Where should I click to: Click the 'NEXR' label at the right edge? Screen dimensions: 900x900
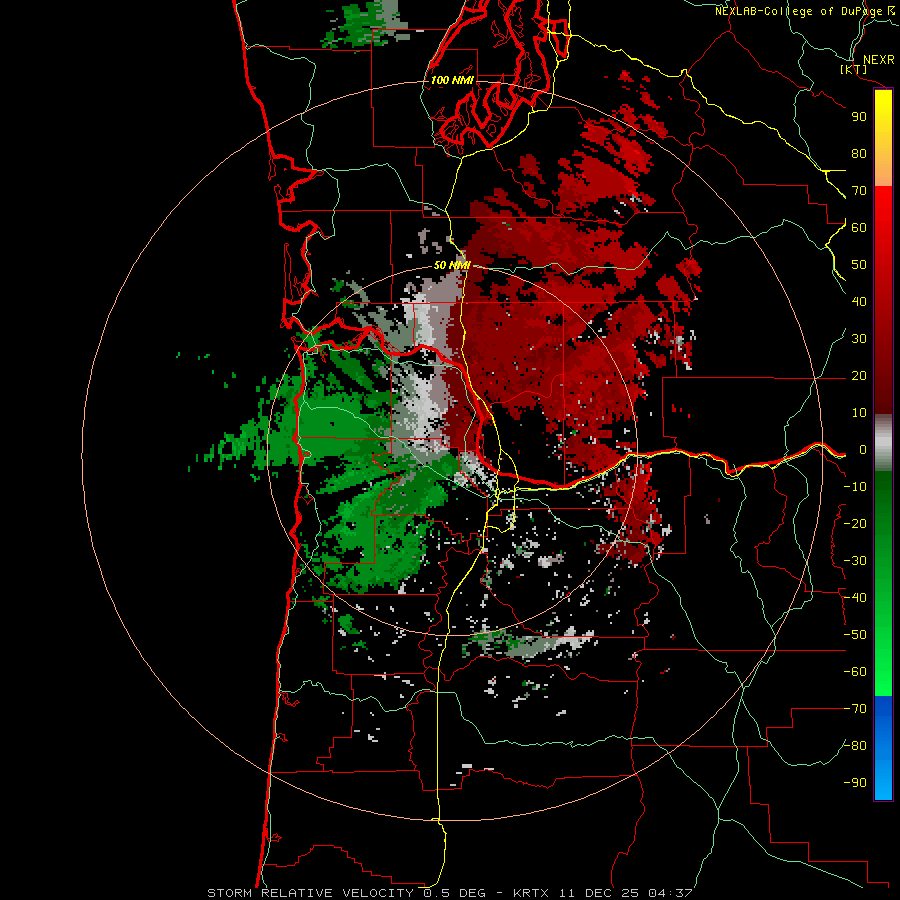(878, 60)
